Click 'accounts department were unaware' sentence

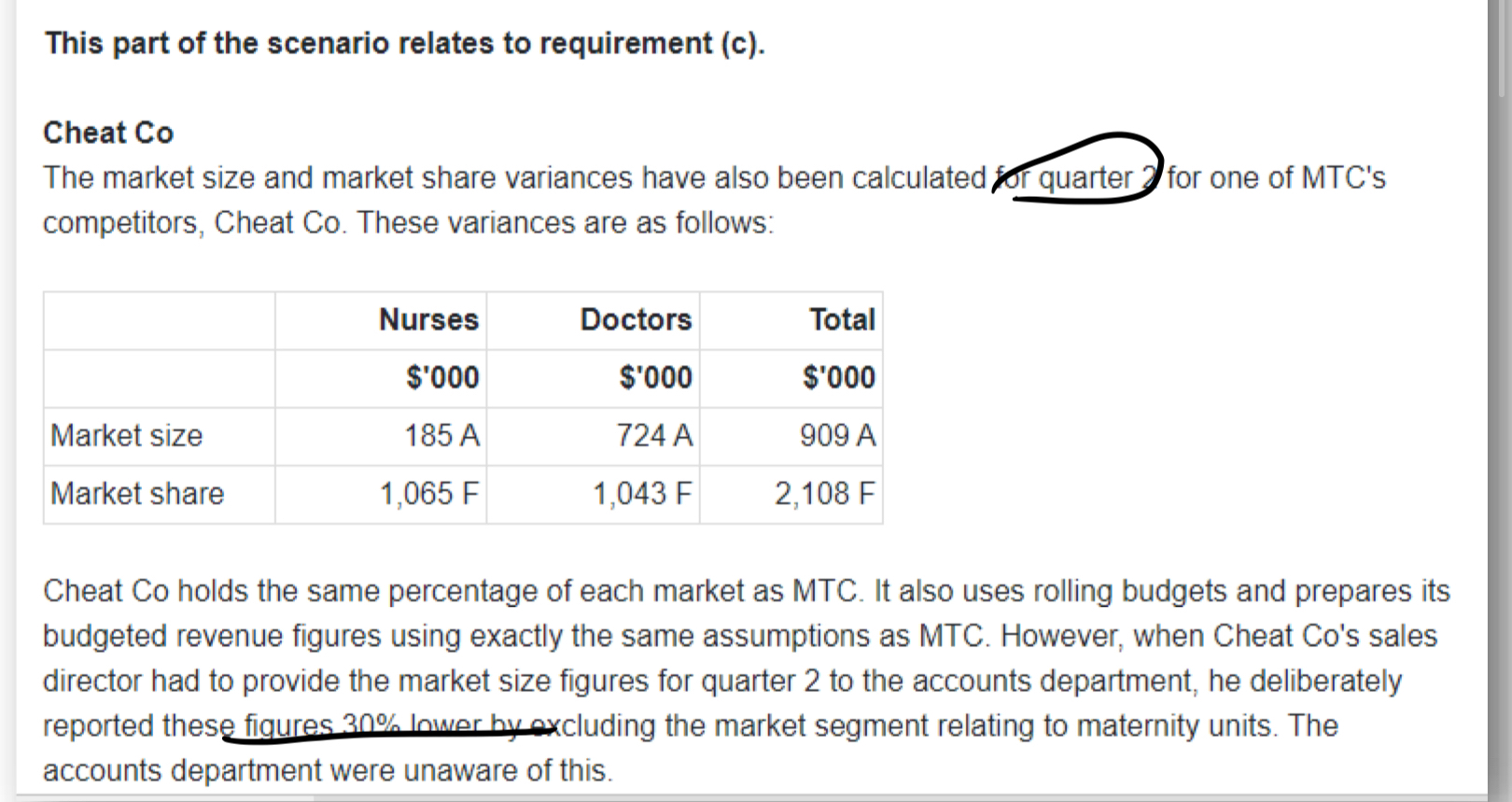click(327, 770)
